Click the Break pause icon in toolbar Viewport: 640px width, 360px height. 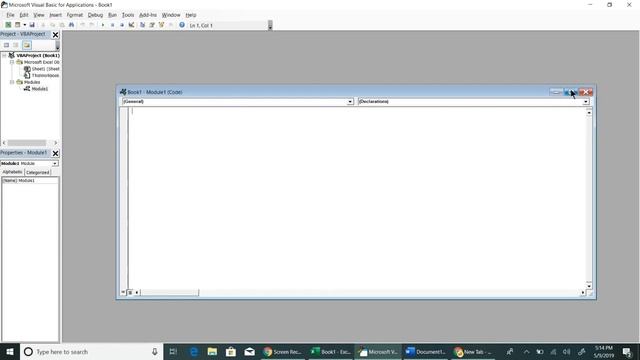pos(113,25)
